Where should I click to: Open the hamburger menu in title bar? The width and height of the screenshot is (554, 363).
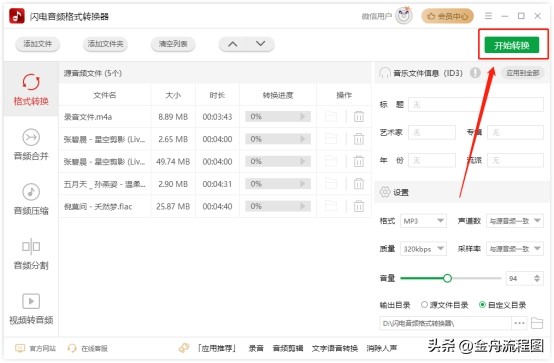pos(488,16)
